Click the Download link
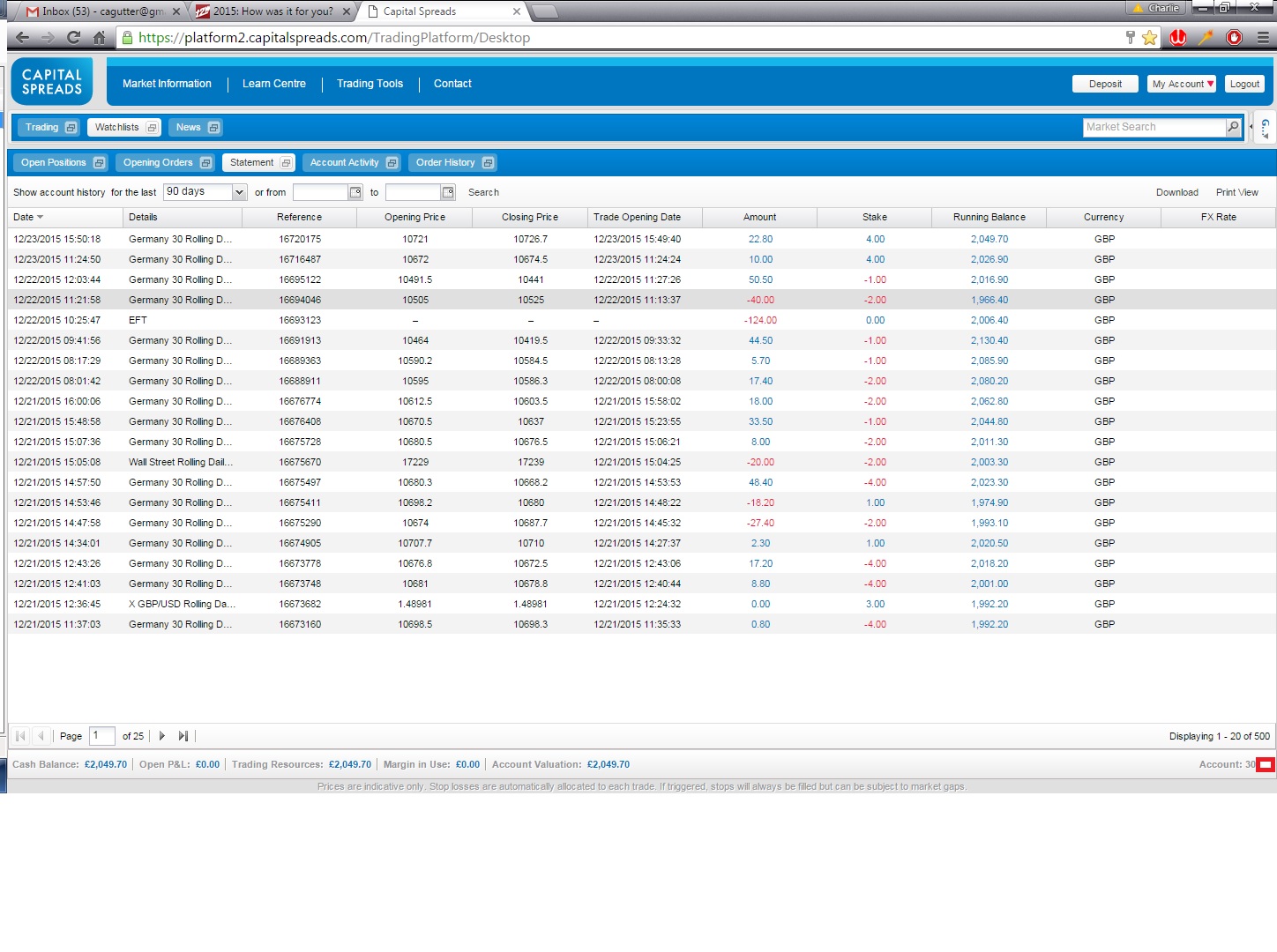The height and width of the screenshot is (952, 1277). 1177,192
